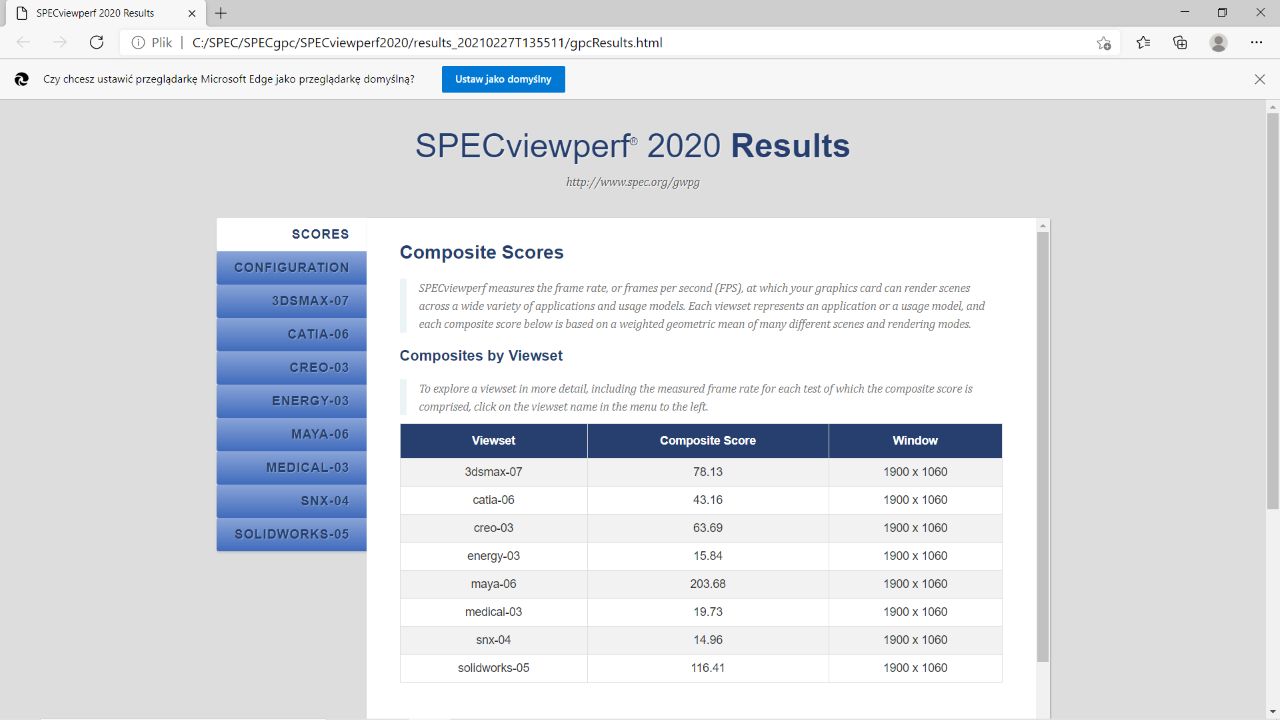Click the Composite Scores heading
Image resolution: width=1280 pixels, height=720 pixels.
tap(482, 253)
